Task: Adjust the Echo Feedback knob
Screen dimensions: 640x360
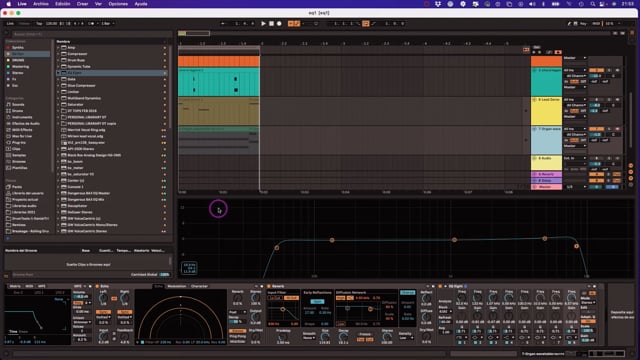Action: click(x=125, y=337)
